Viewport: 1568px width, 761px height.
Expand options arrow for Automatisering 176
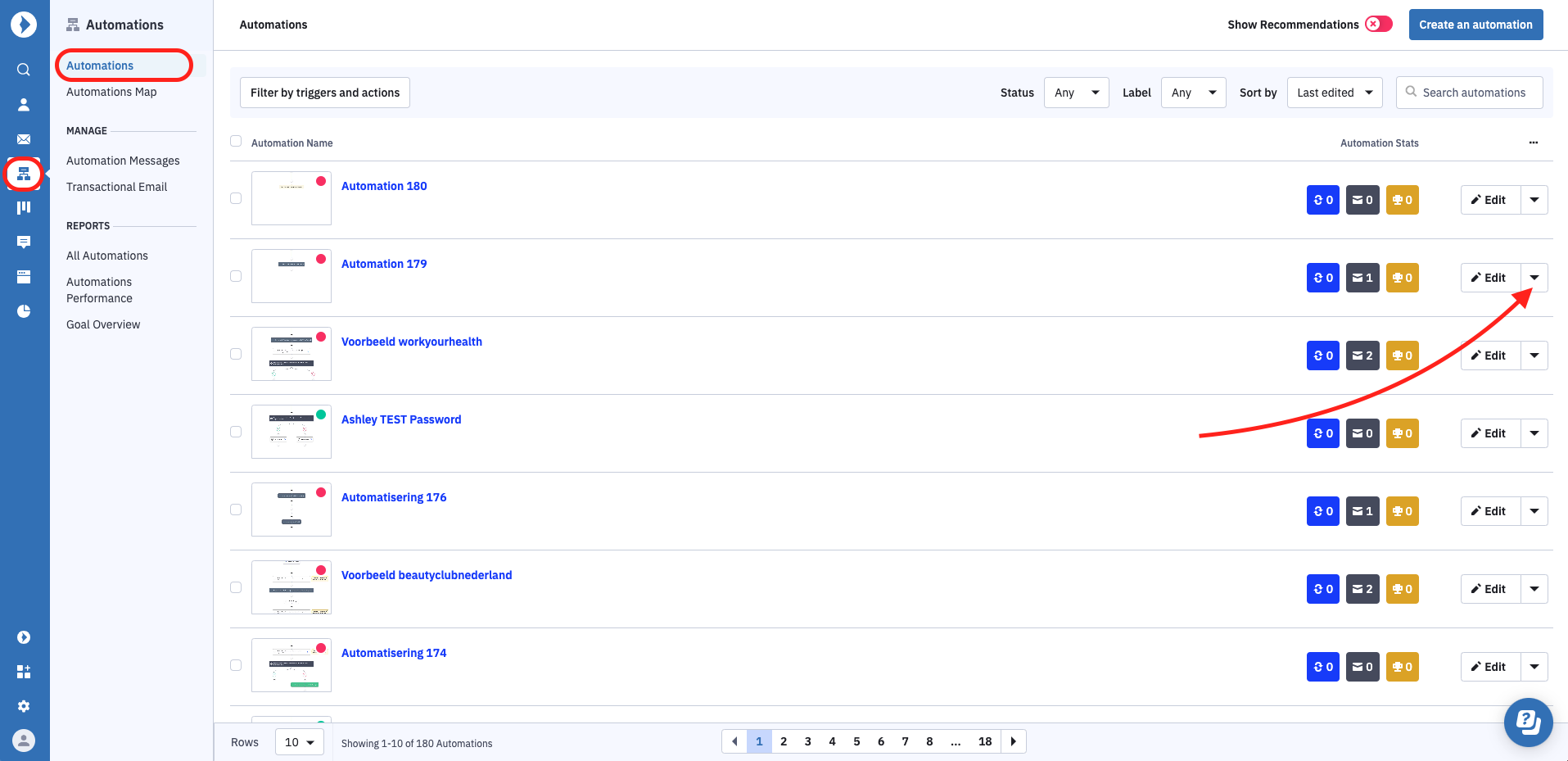[1534, 511]
